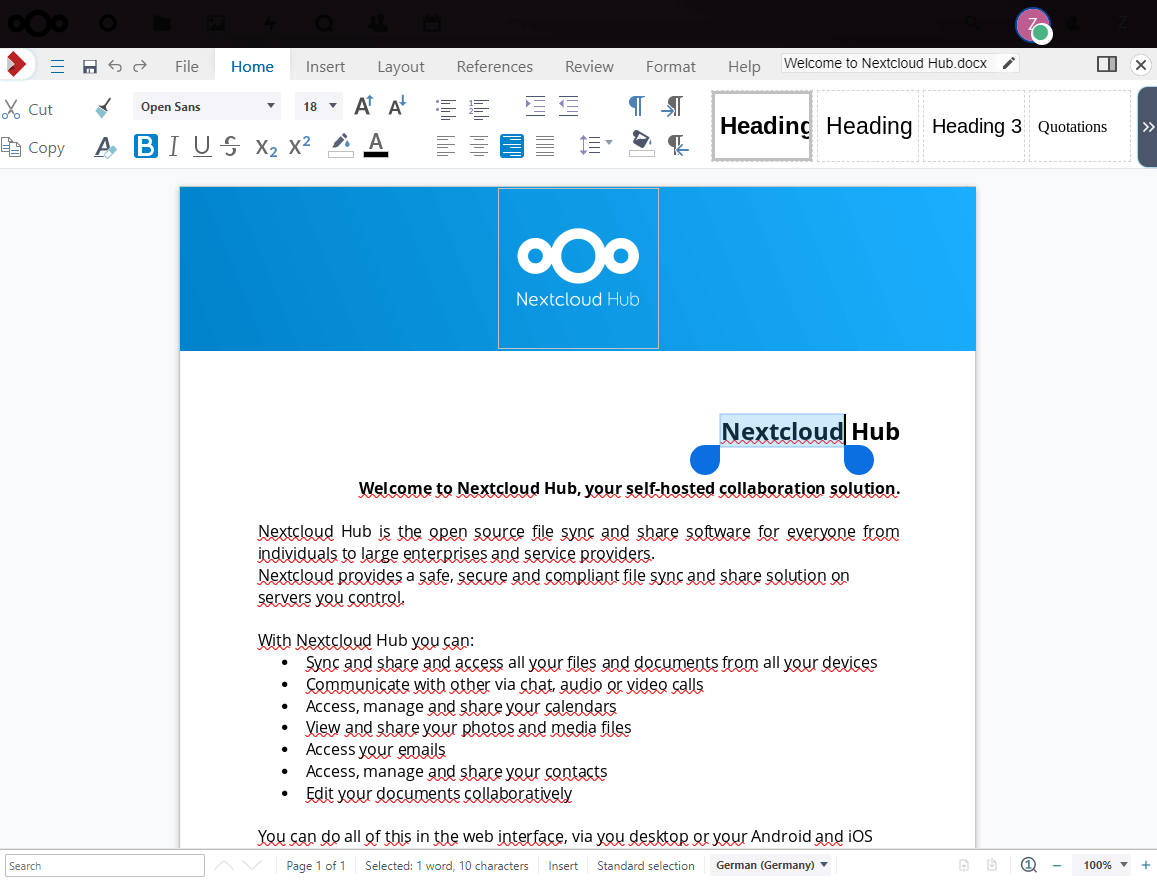This screenshot has width=1157, height=880.
Task: Apply the bold Heading 1 style
Action: pos(762,126)
